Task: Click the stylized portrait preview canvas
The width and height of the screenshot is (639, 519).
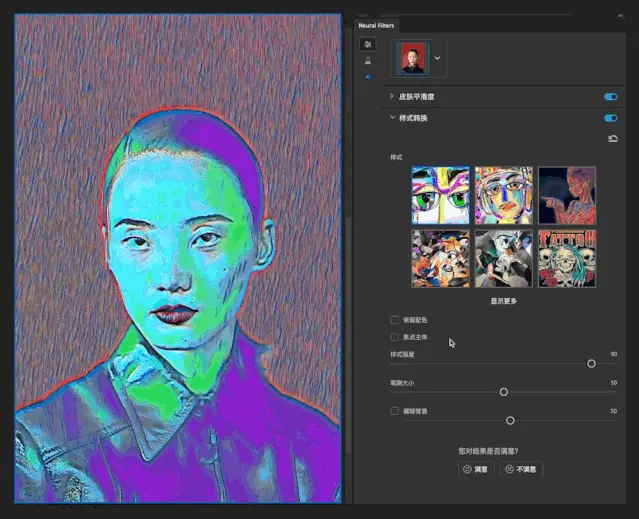Action: tap(178, 259)
